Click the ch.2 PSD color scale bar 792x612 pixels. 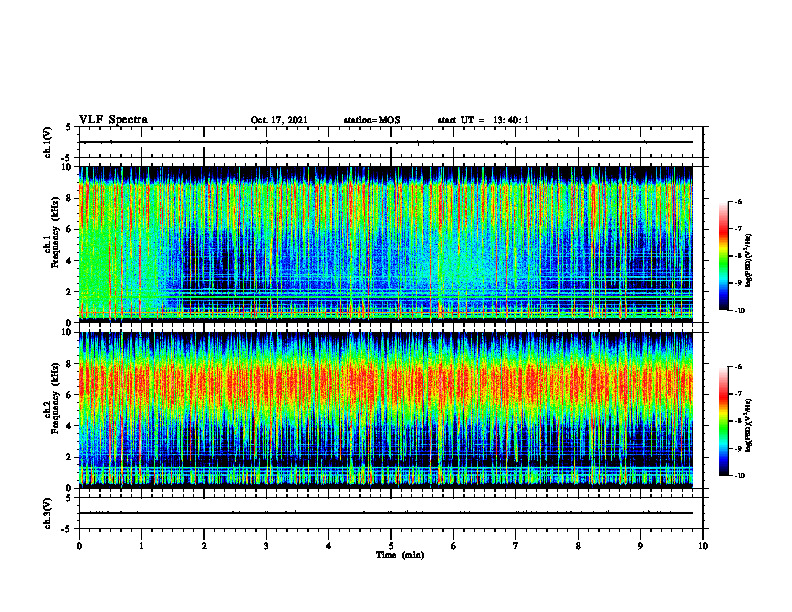coord(723,421)
